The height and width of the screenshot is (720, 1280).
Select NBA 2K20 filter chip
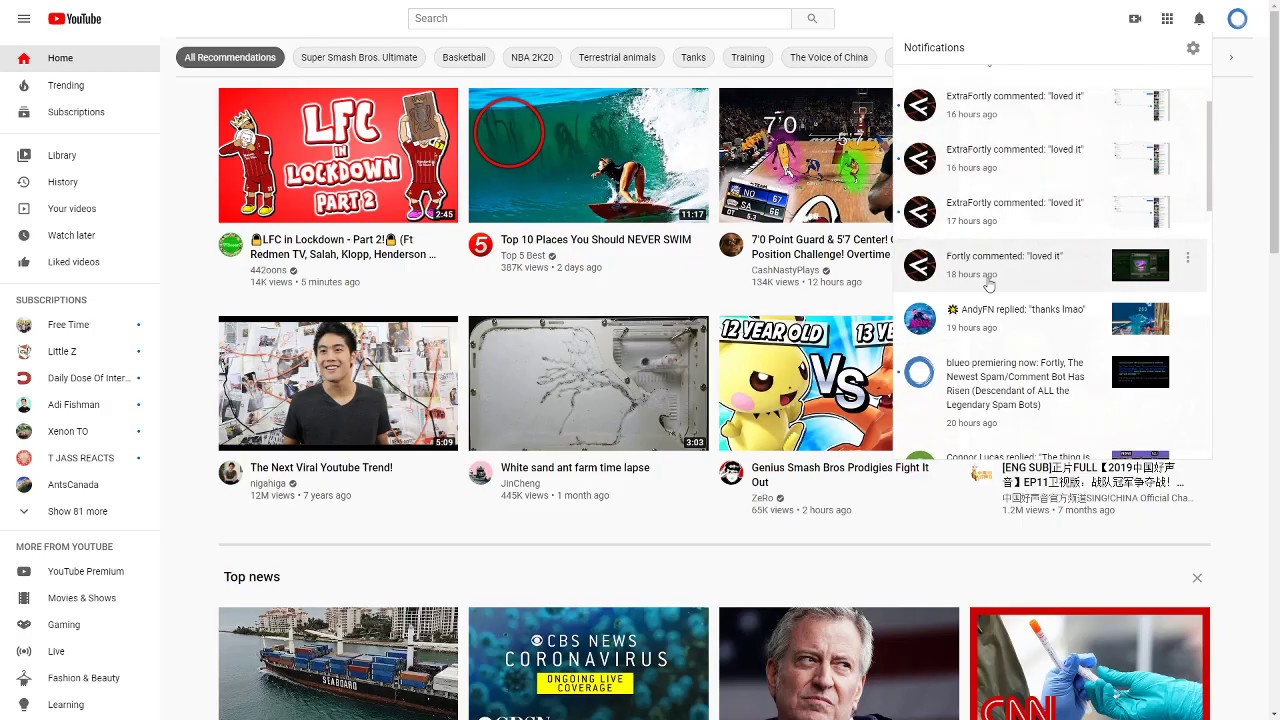point(532,58)
